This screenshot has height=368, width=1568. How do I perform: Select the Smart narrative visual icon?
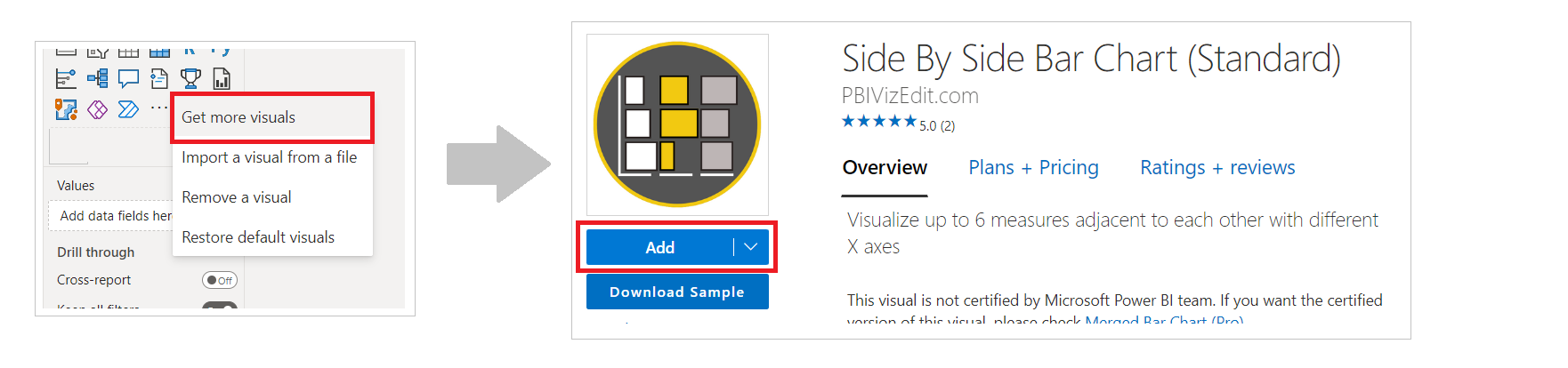pyautogui.click(x=159, y=79)
